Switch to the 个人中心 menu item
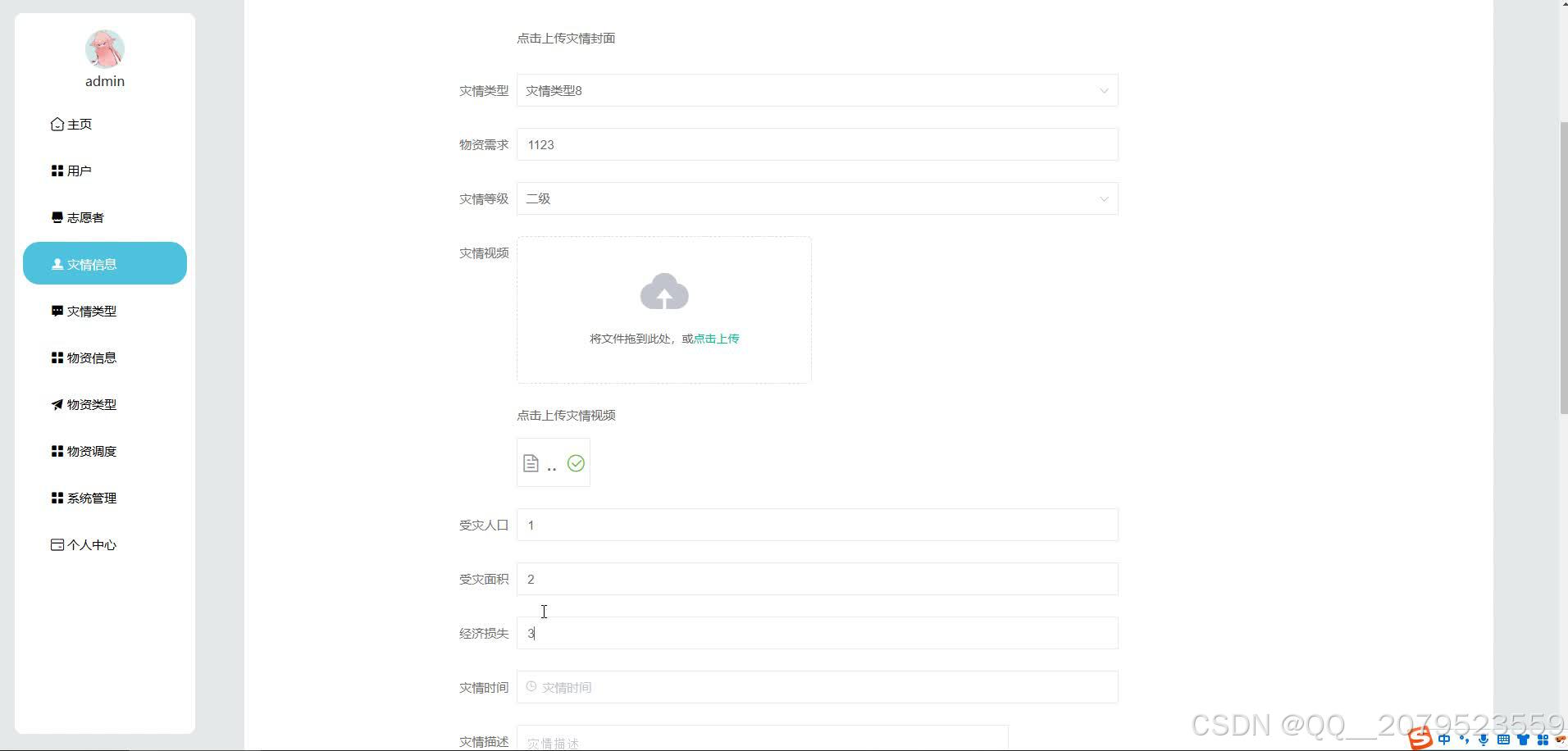This screenshot has height=751, width=1568. (93, 544)
